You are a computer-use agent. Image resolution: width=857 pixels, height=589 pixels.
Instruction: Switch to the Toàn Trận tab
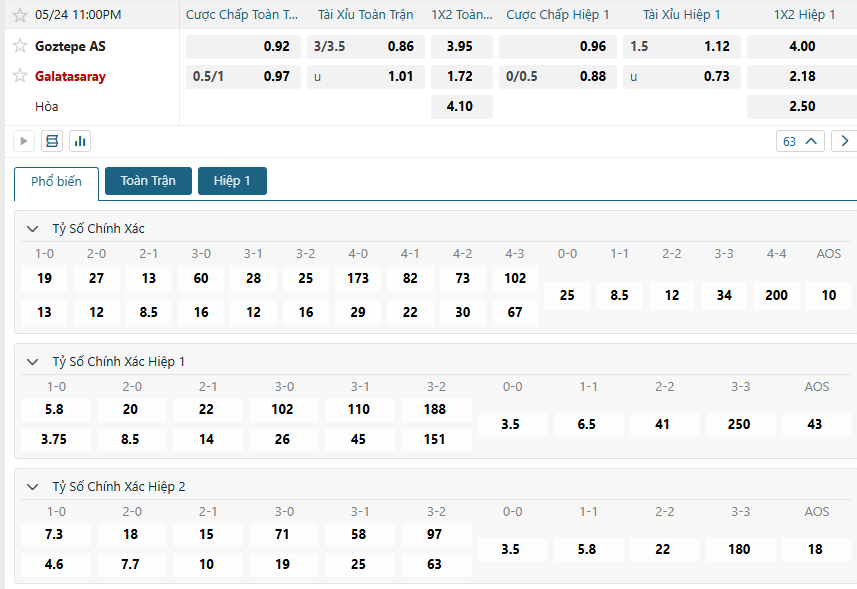148,181
